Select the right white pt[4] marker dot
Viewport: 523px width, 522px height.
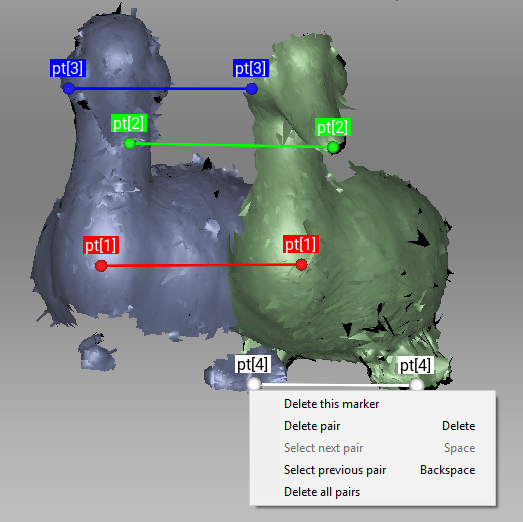416,385
